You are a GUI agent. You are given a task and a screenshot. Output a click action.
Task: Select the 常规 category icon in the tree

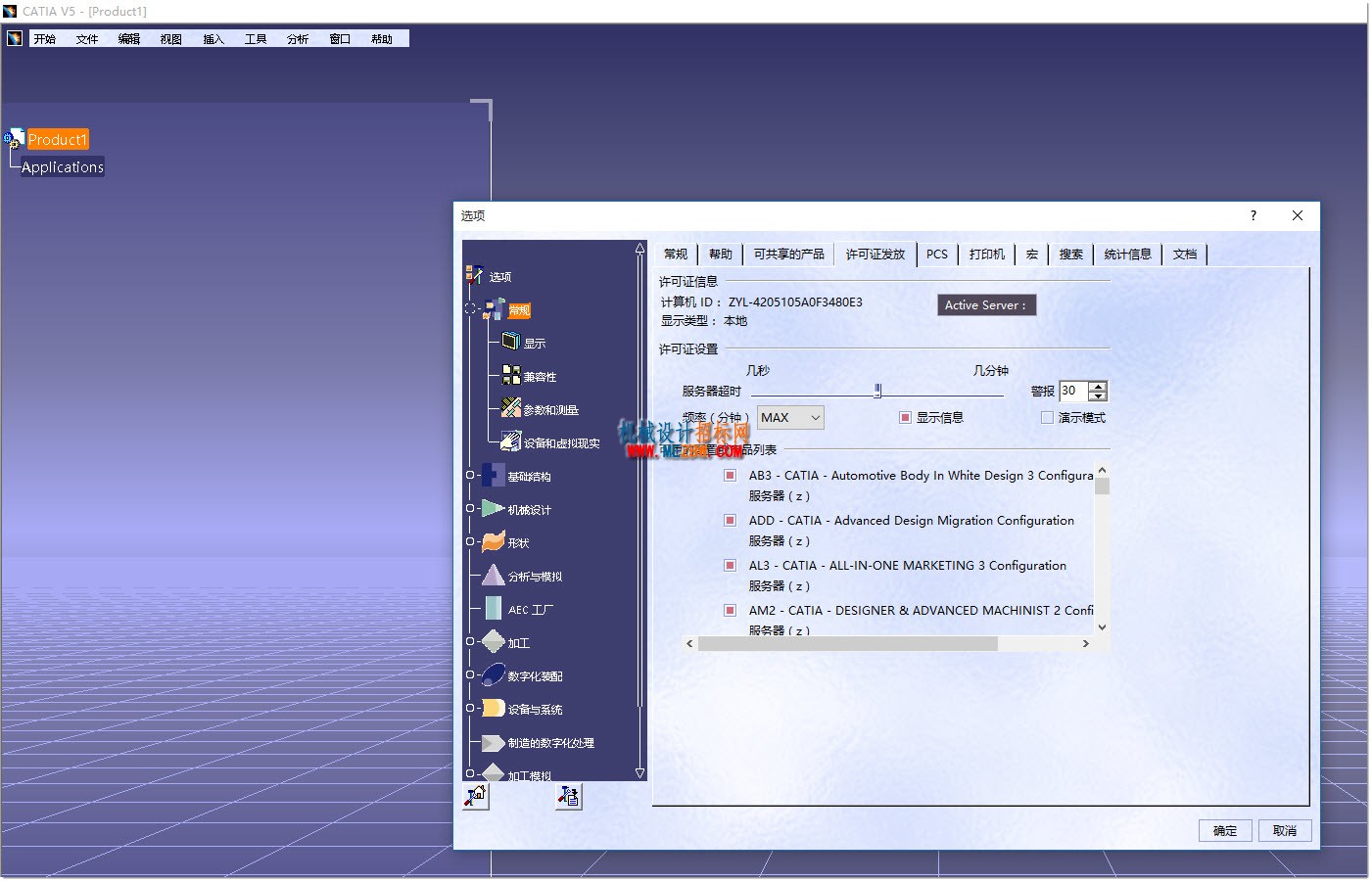(495, 309)
